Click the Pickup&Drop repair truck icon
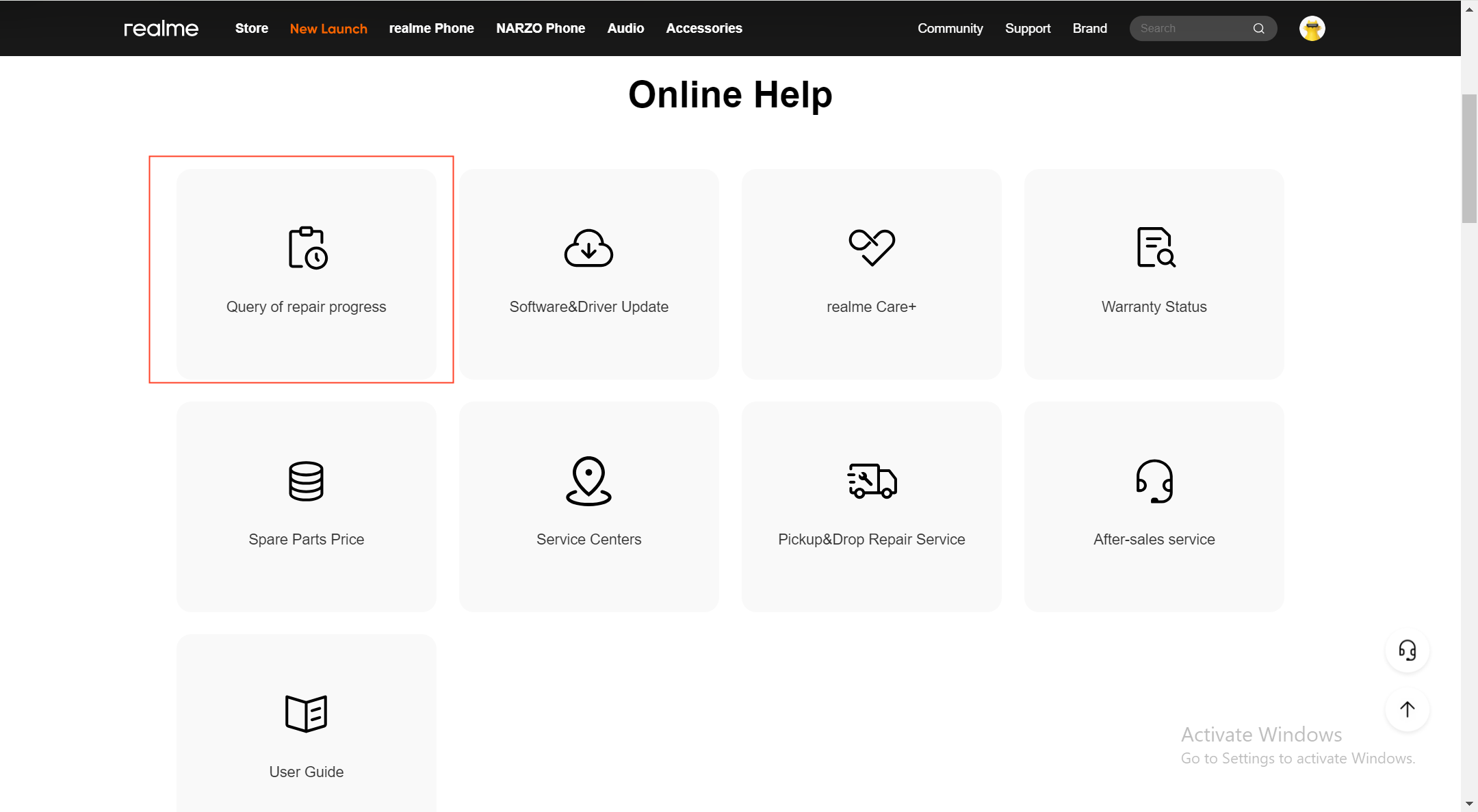The width and height of the screenshot is (1478, 812). point(872,481)
